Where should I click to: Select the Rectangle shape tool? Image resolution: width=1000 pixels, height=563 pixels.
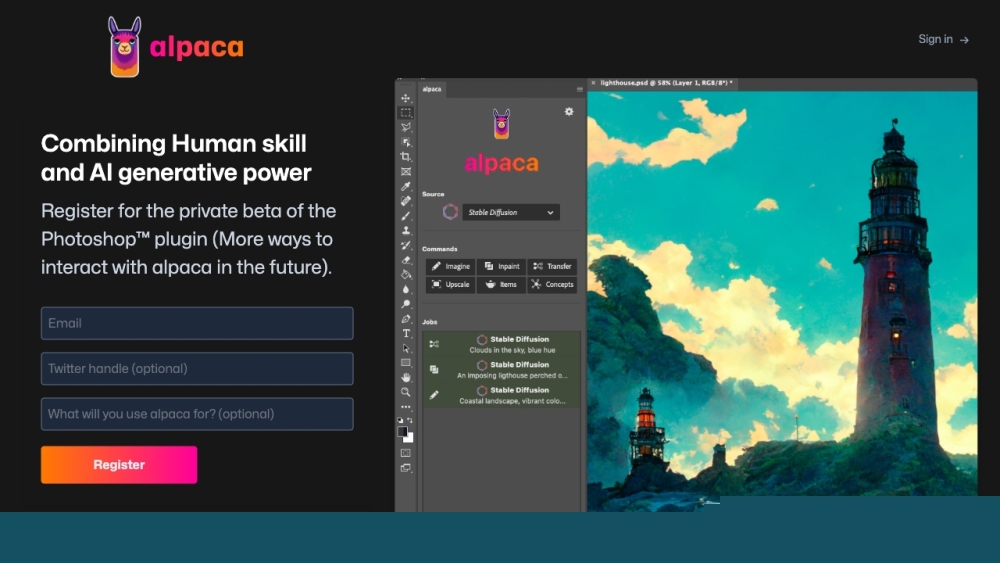(406, 363)
